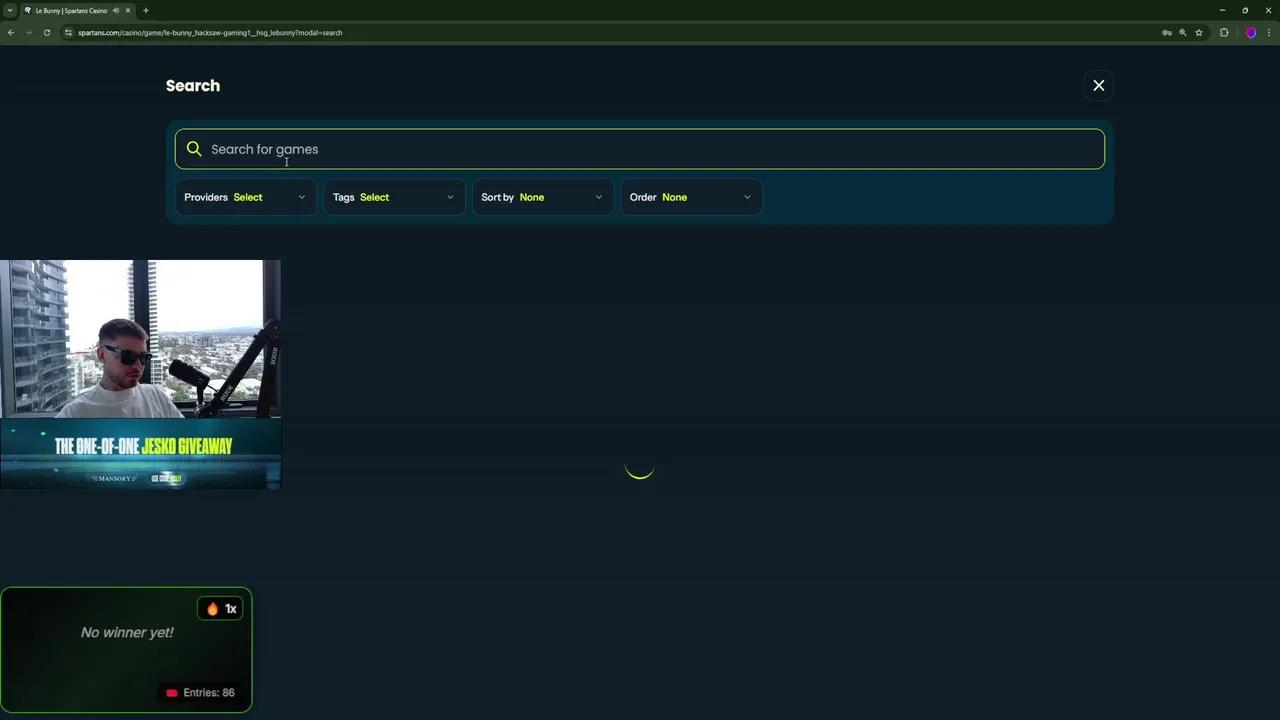Close the Search modal with the X button

(1098, 86)
